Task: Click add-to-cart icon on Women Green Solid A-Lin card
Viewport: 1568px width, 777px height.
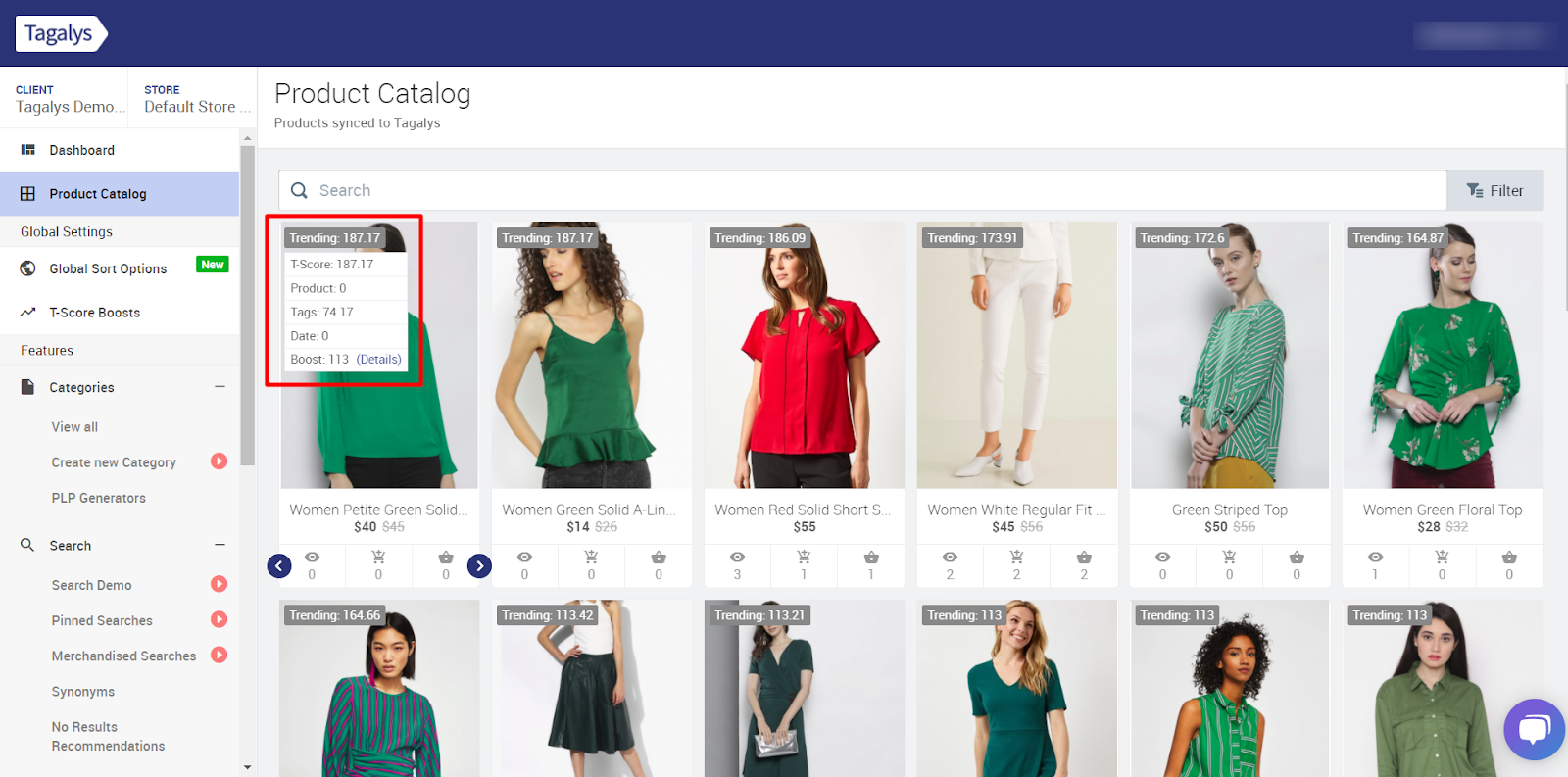Action: (591, 557)
